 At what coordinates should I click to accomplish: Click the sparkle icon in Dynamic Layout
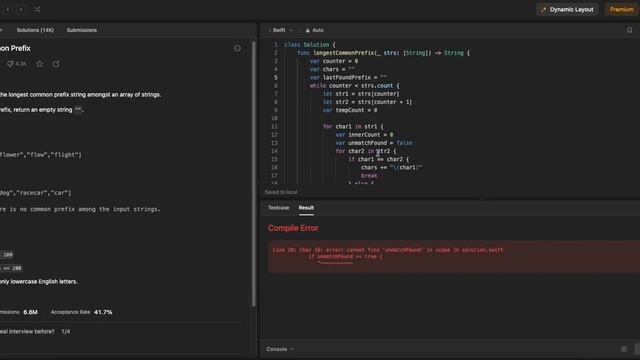click(x=544, y=9)
